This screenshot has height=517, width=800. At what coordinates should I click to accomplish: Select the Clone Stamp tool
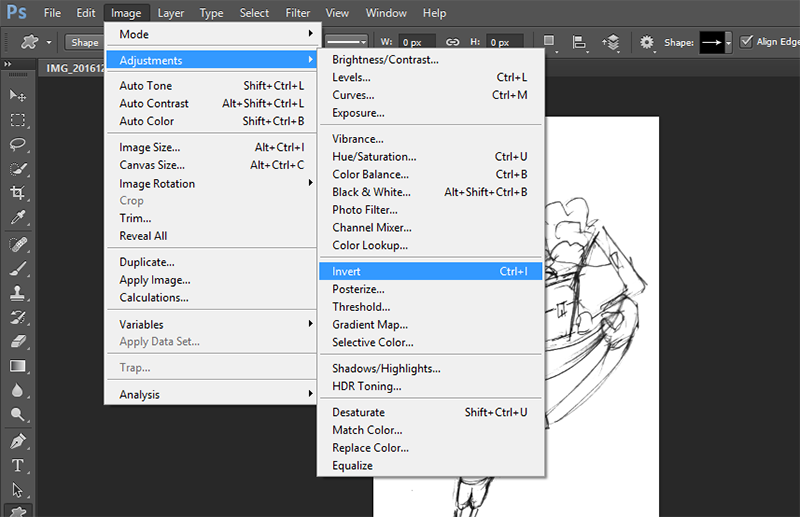[18, 293]
